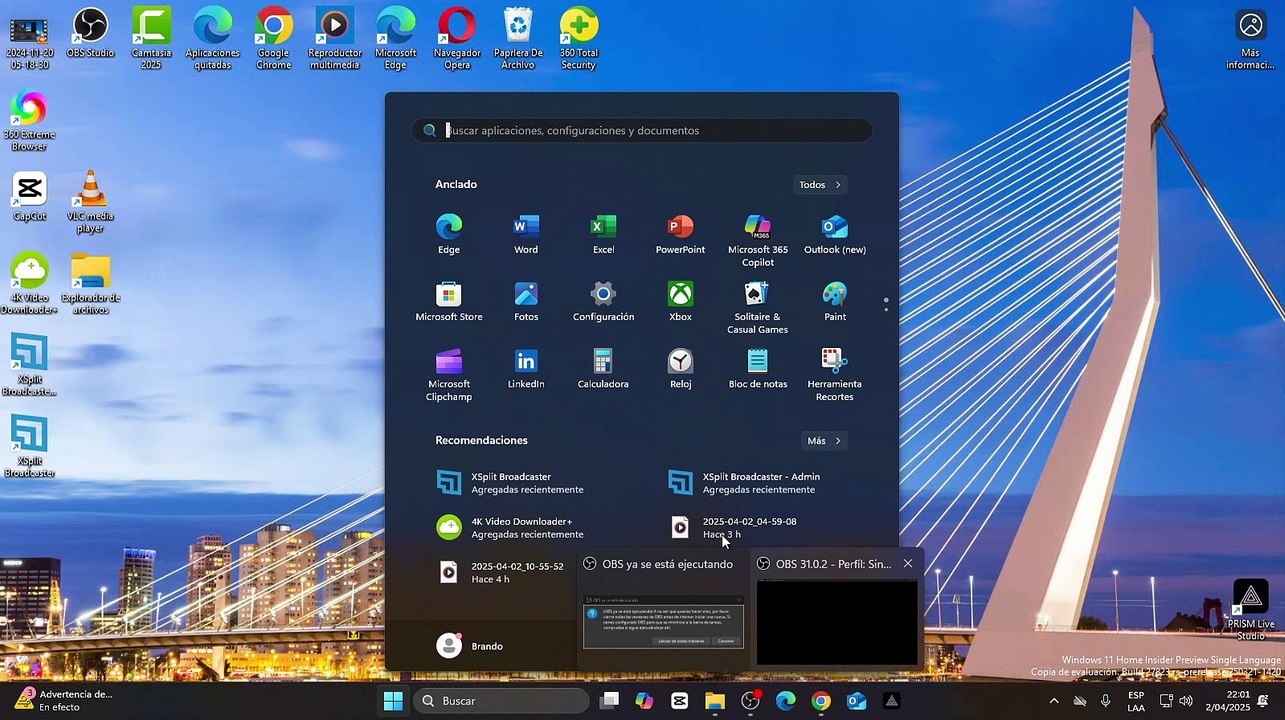Open Chrome from the taskbar

point(821,701)
